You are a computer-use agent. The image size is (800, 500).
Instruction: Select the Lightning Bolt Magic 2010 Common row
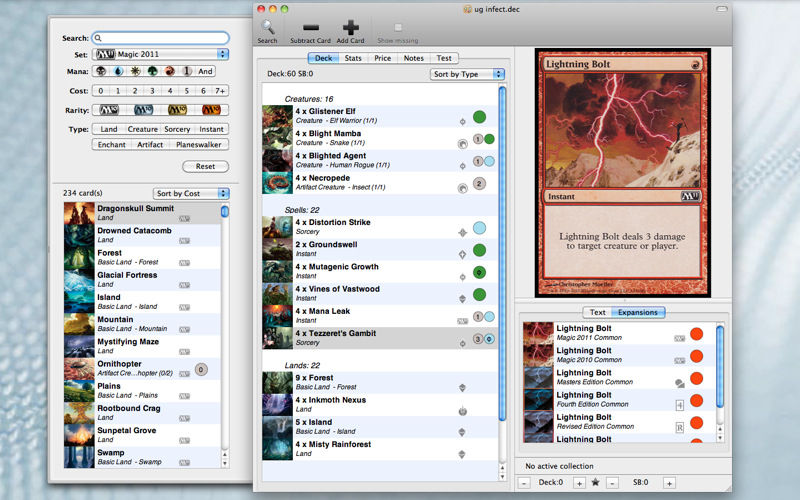[618, 355]
